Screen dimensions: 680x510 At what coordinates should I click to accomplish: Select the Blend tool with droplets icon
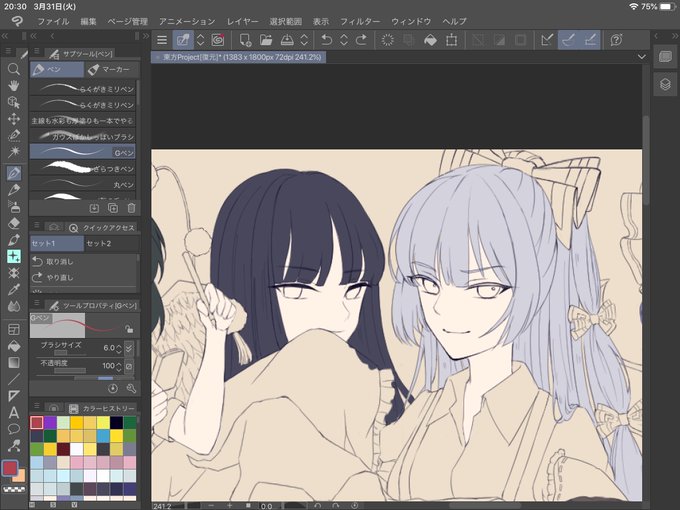(x=14, y=306)
